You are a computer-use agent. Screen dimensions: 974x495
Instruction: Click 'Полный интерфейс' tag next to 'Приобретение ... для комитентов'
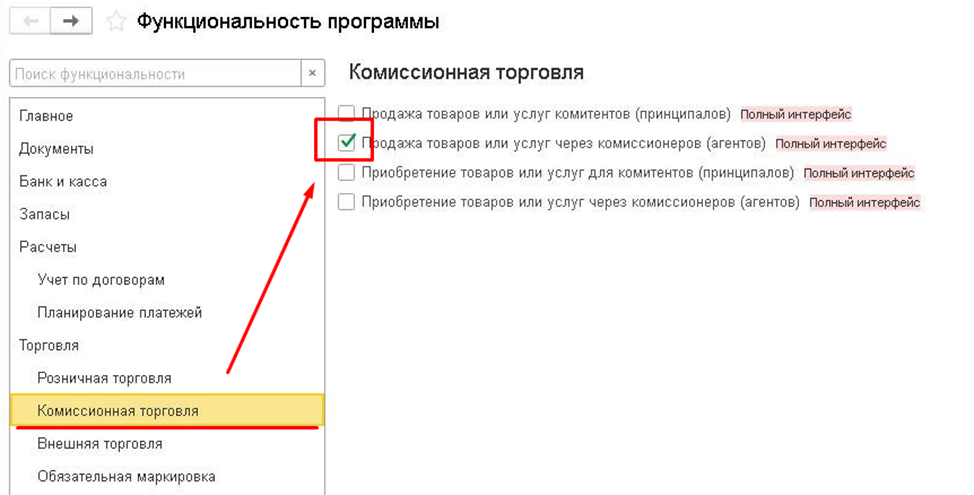tap(859, 173)
